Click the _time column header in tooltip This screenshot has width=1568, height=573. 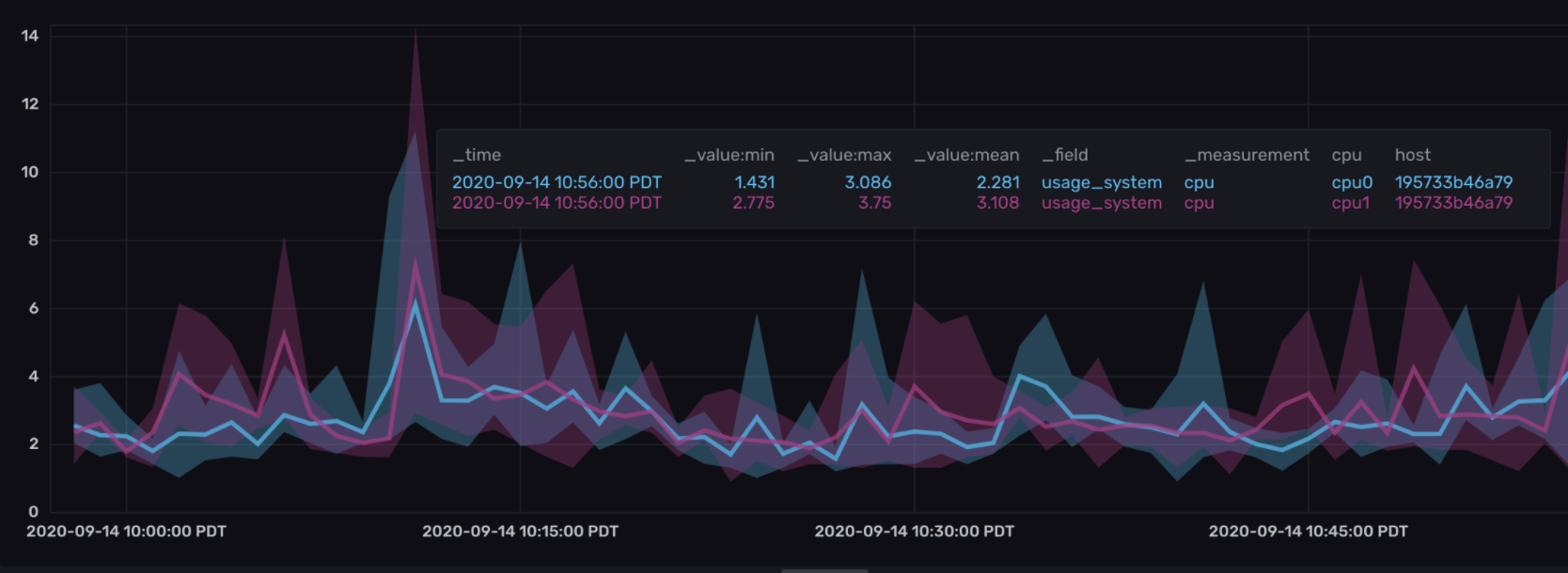tap(477, 155)
